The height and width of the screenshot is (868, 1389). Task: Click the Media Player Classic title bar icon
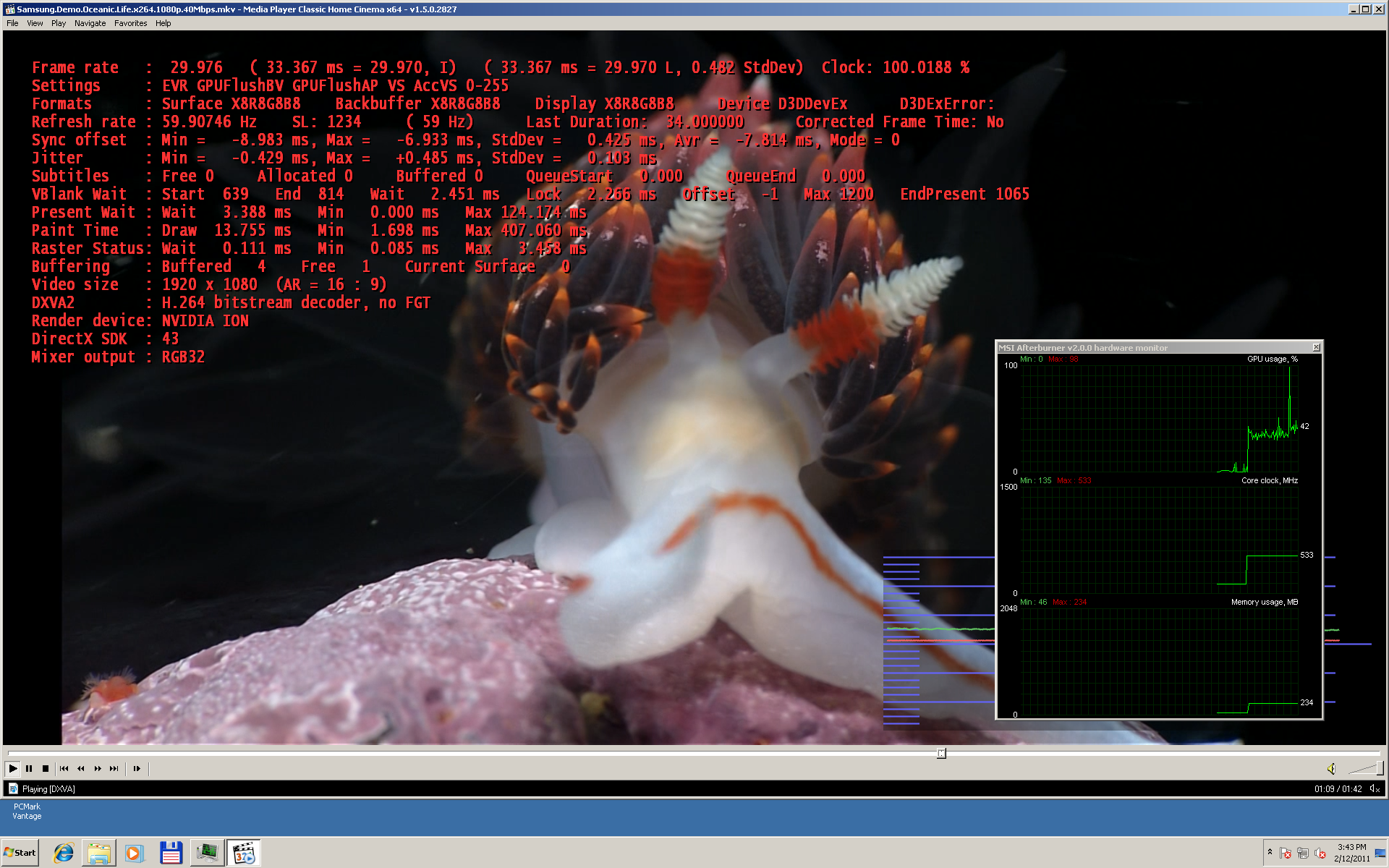[x=9, y=9]
